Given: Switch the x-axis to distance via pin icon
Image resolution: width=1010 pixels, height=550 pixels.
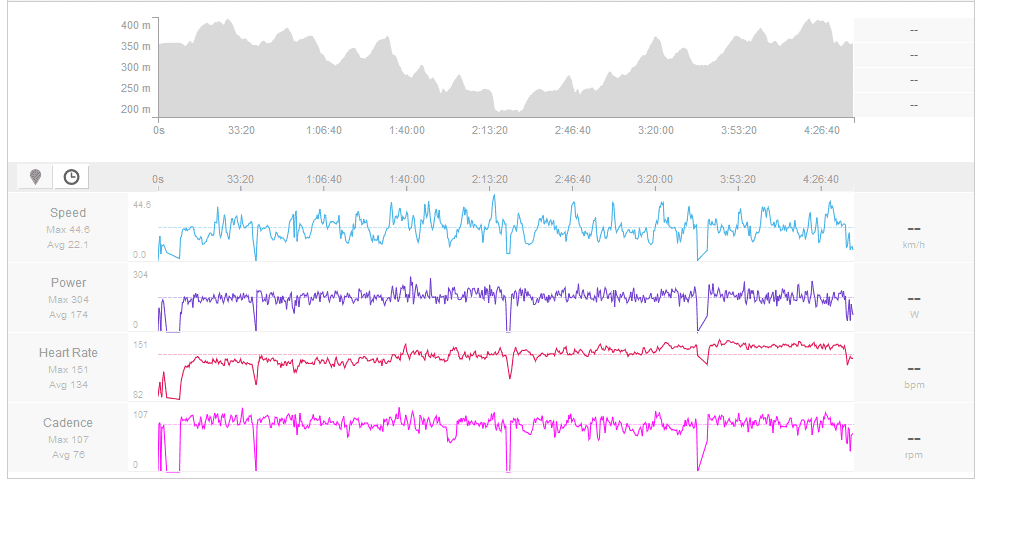Looking at the screenshot, I should (36, 177).
